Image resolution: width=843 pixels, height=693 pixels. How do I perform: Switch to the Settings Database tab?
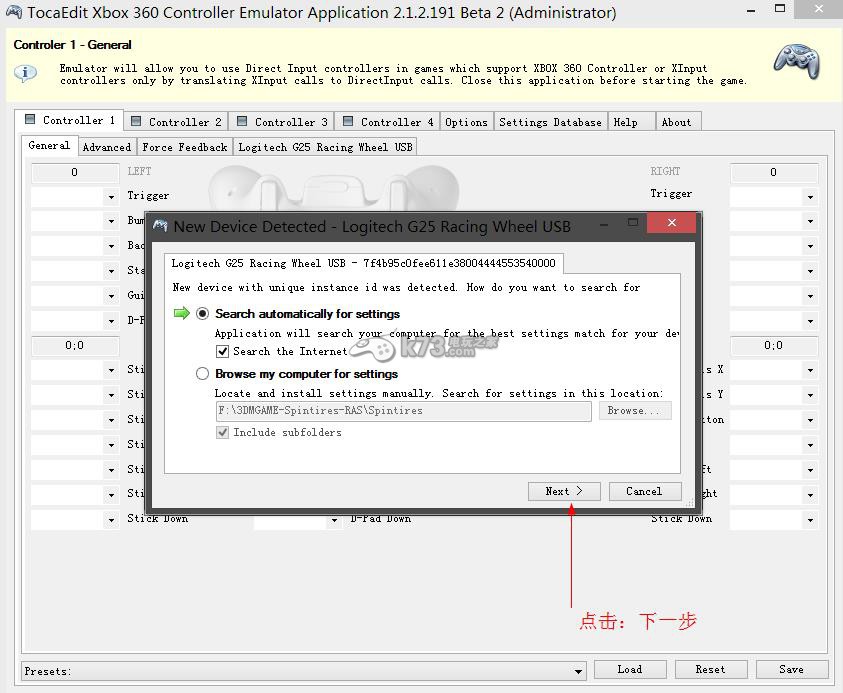[550, 122]
